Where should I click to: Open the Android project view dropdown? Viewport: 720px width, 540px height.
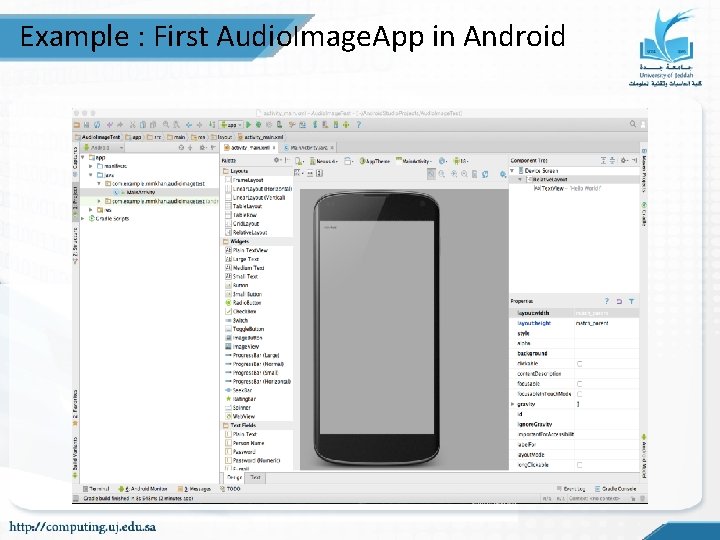click(104, 147)
